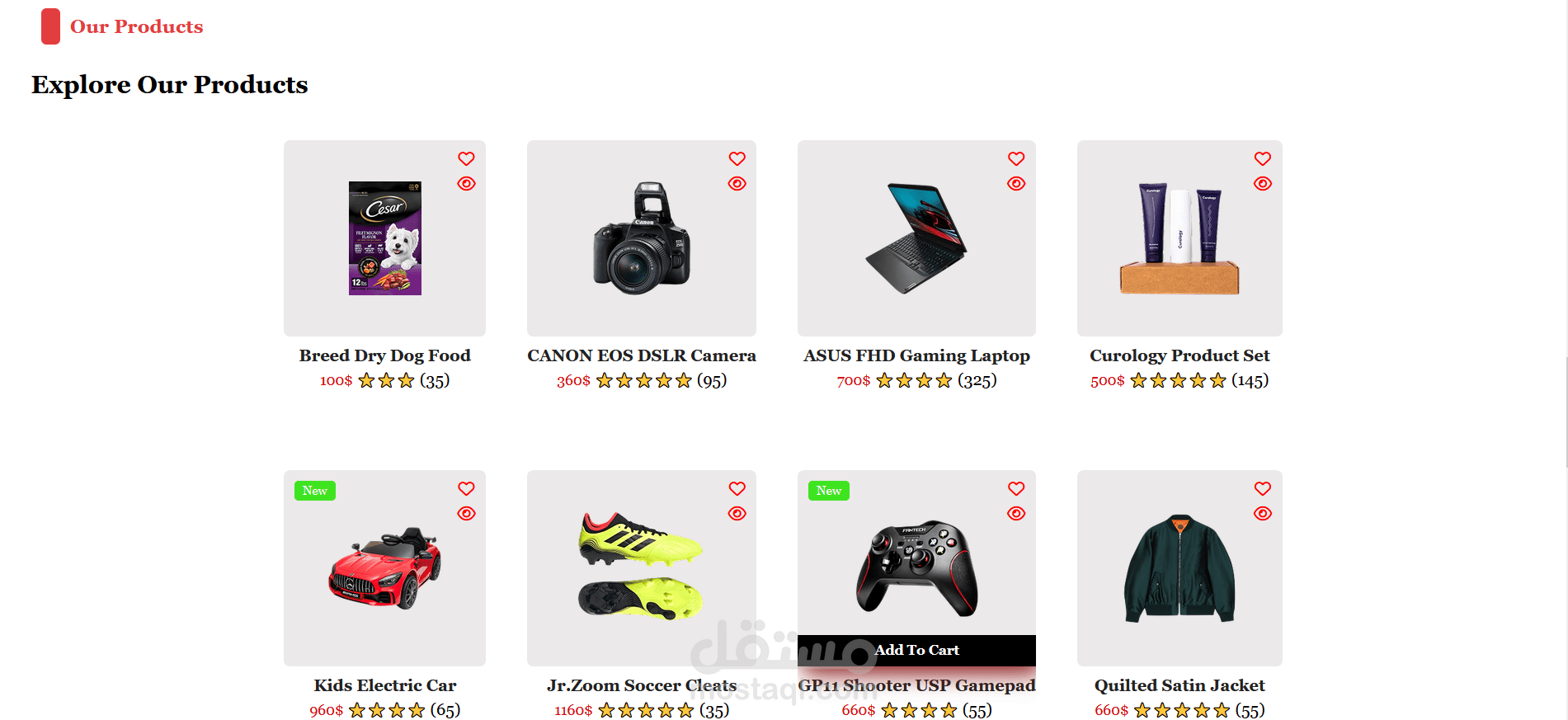Favorite the GP11 Shooter USP Gamepad
The width and height of the screenshot is (1568, 720).
point(1016,488)
